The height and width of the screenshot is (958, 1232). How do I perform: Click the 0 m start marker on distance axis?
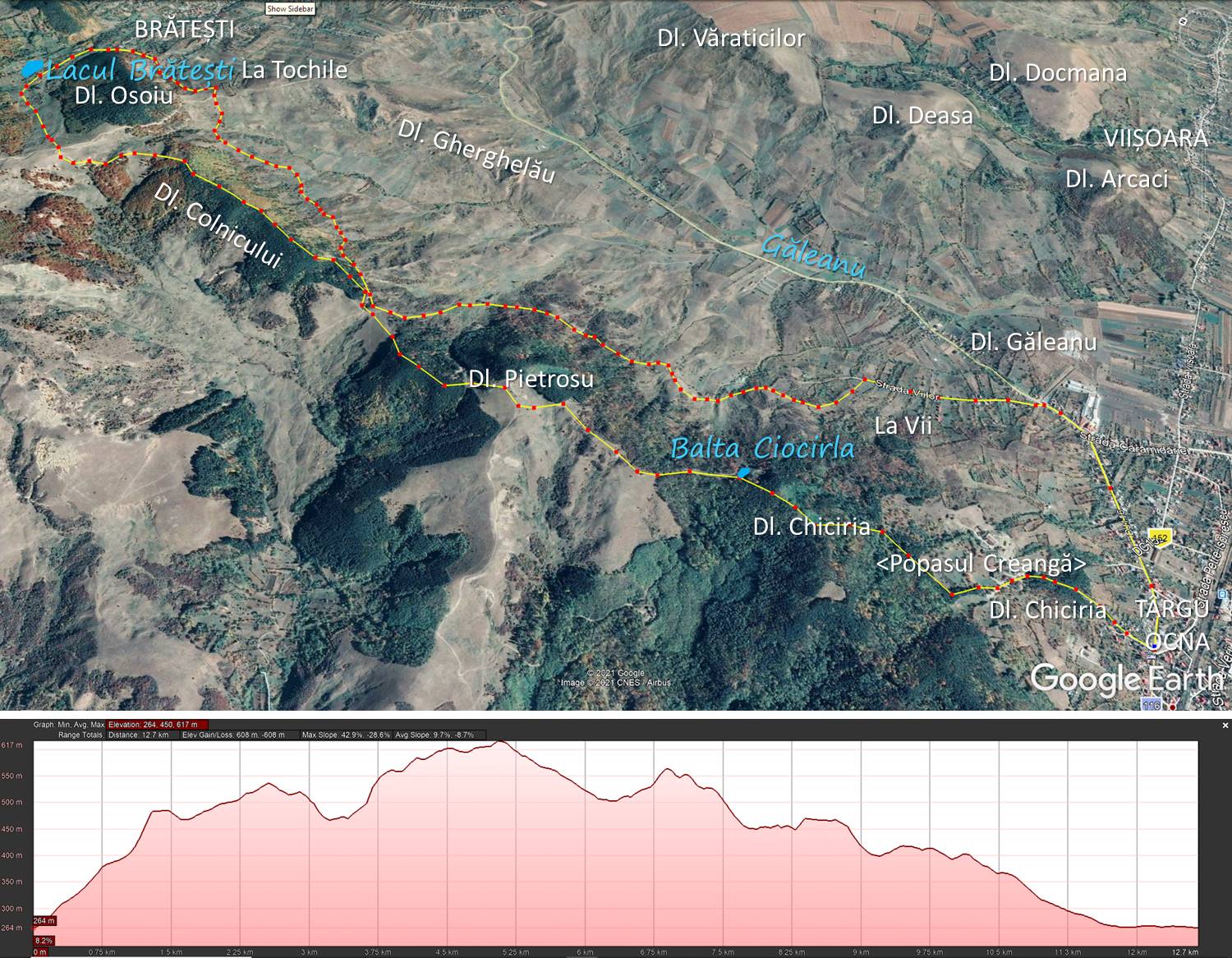(x=39, y=952)
